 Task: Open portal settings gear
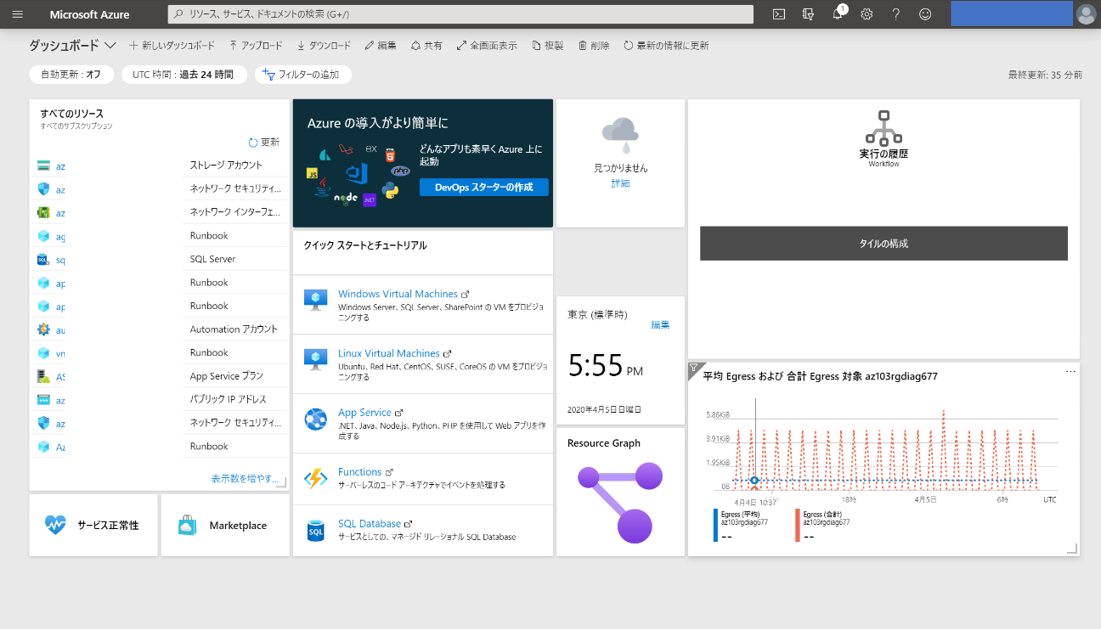coord(866,14)
